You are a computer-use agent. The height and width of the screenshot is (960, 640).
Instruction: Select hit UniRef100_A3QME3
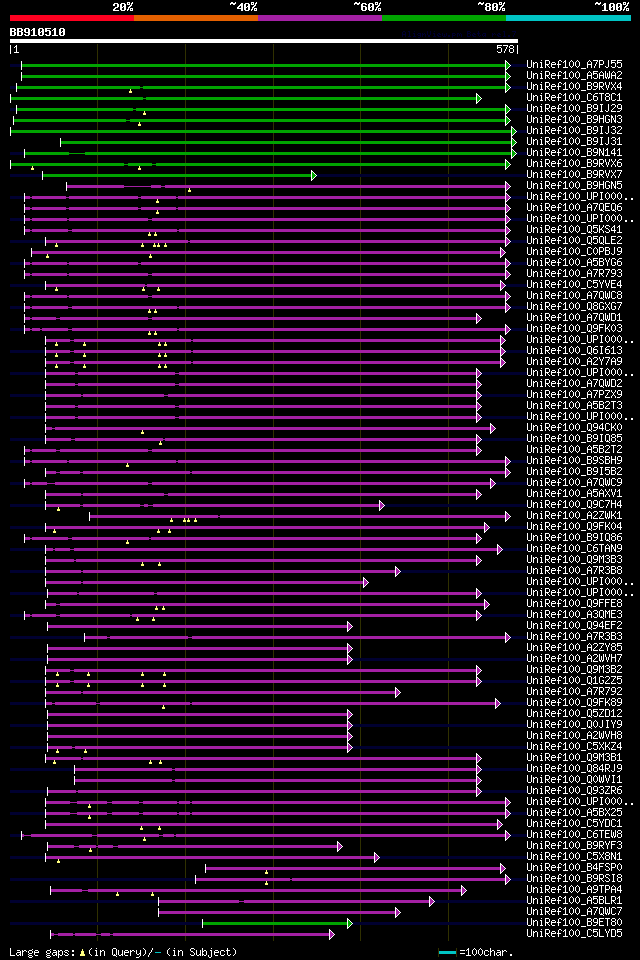pyautogui.click(x=574, y=615)
